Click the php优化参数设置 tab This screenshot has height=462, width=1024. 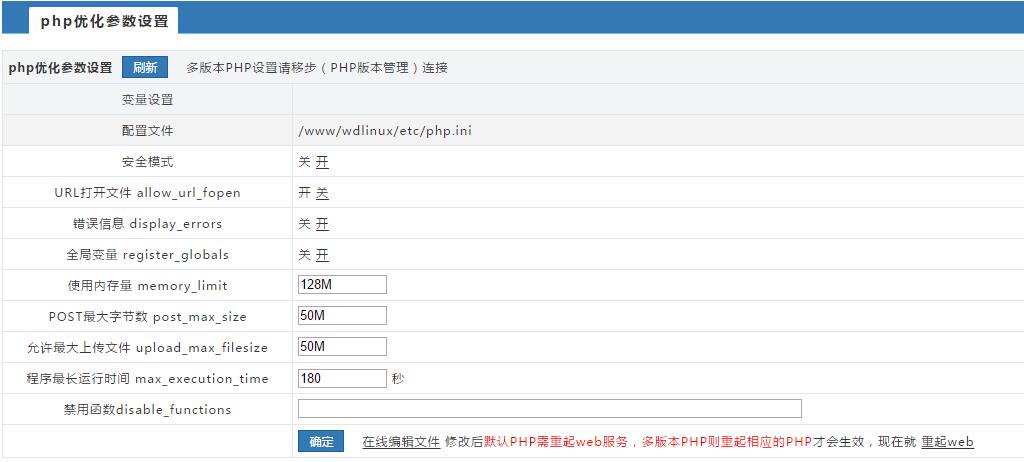(104, 21)
